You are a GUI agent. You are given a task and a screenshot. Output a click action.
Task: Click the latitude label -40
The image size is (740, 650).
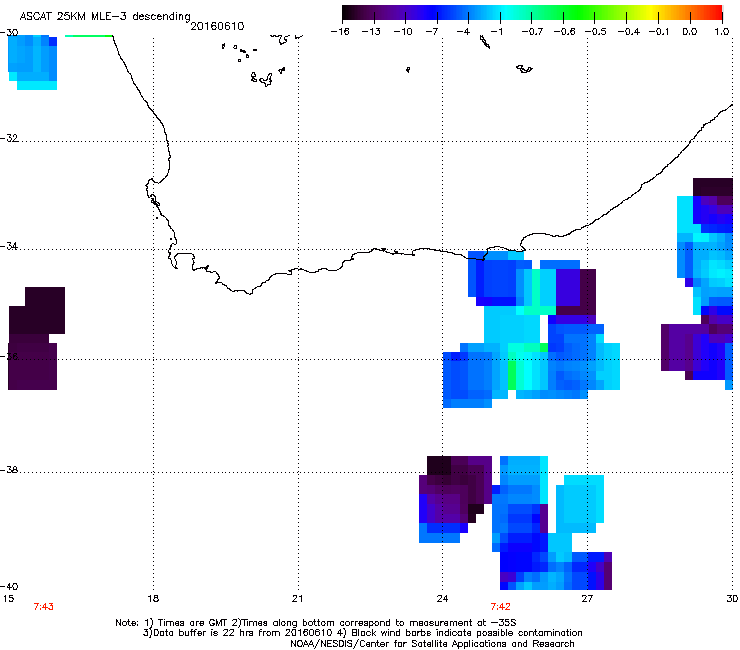coord(9,586)
